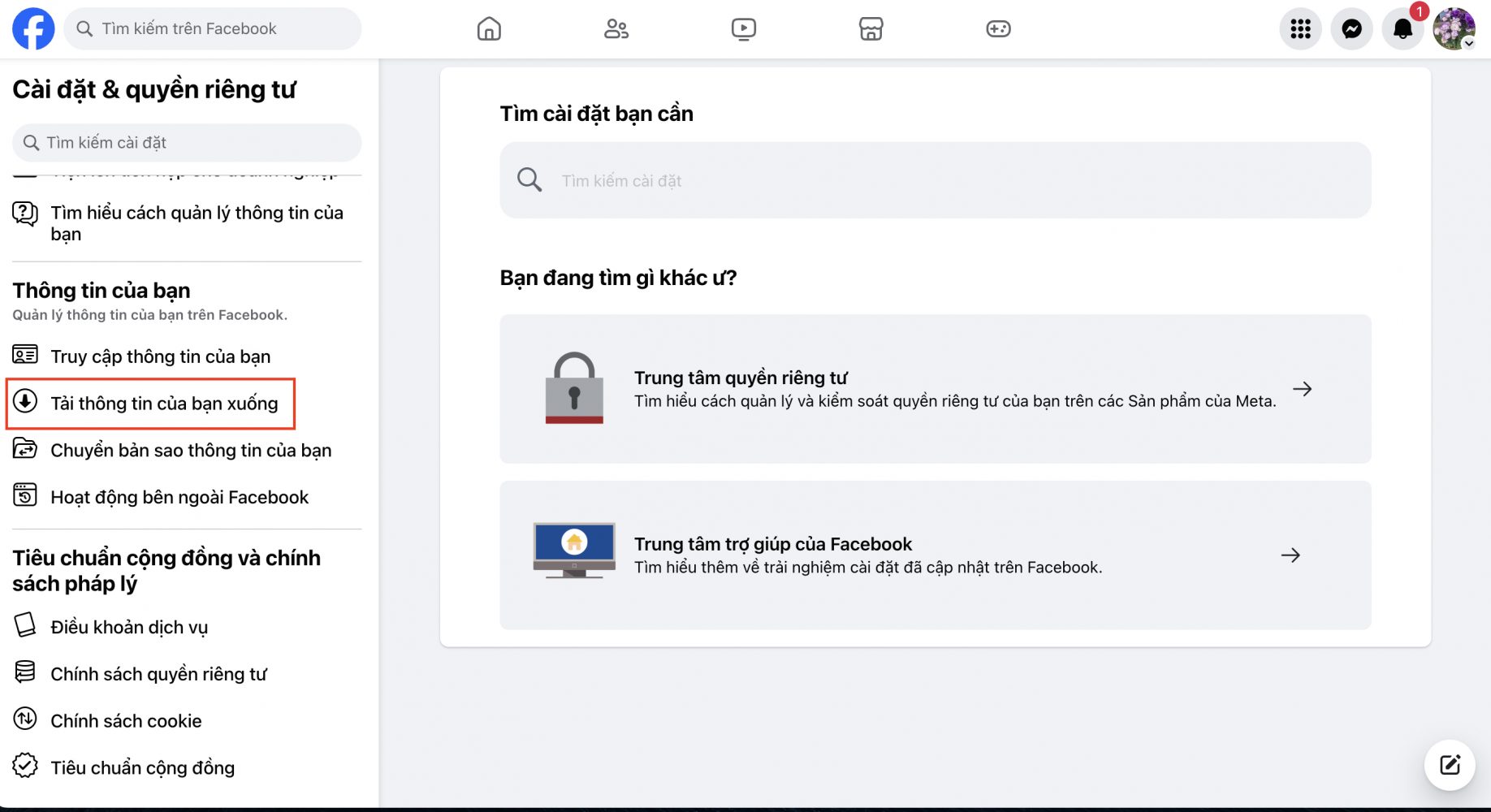Open the Marketplace icon
This screenshot has height=812, width=1491.
(x=871, y=29)
